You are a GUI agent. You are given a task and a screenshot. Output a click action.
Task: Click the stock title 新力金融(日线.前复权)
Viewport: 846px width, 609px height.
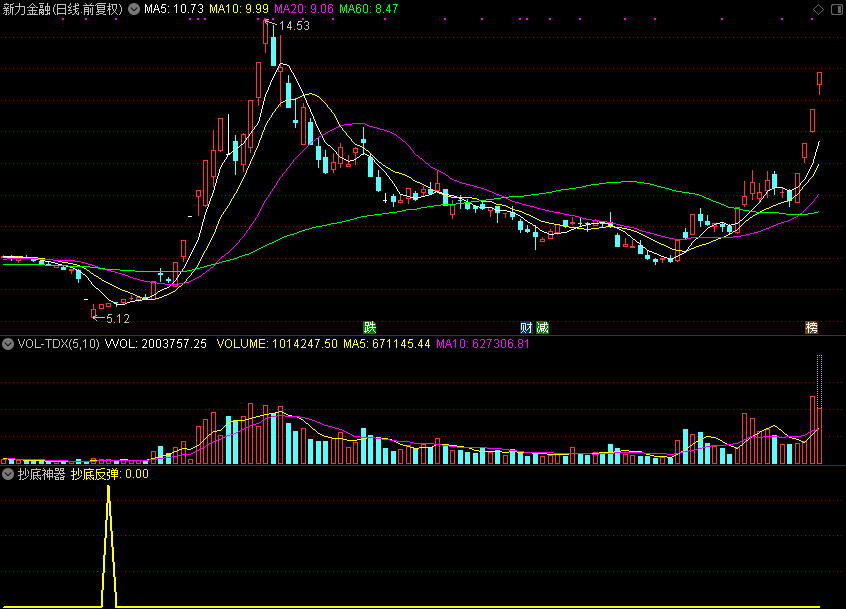click(63, 9)
